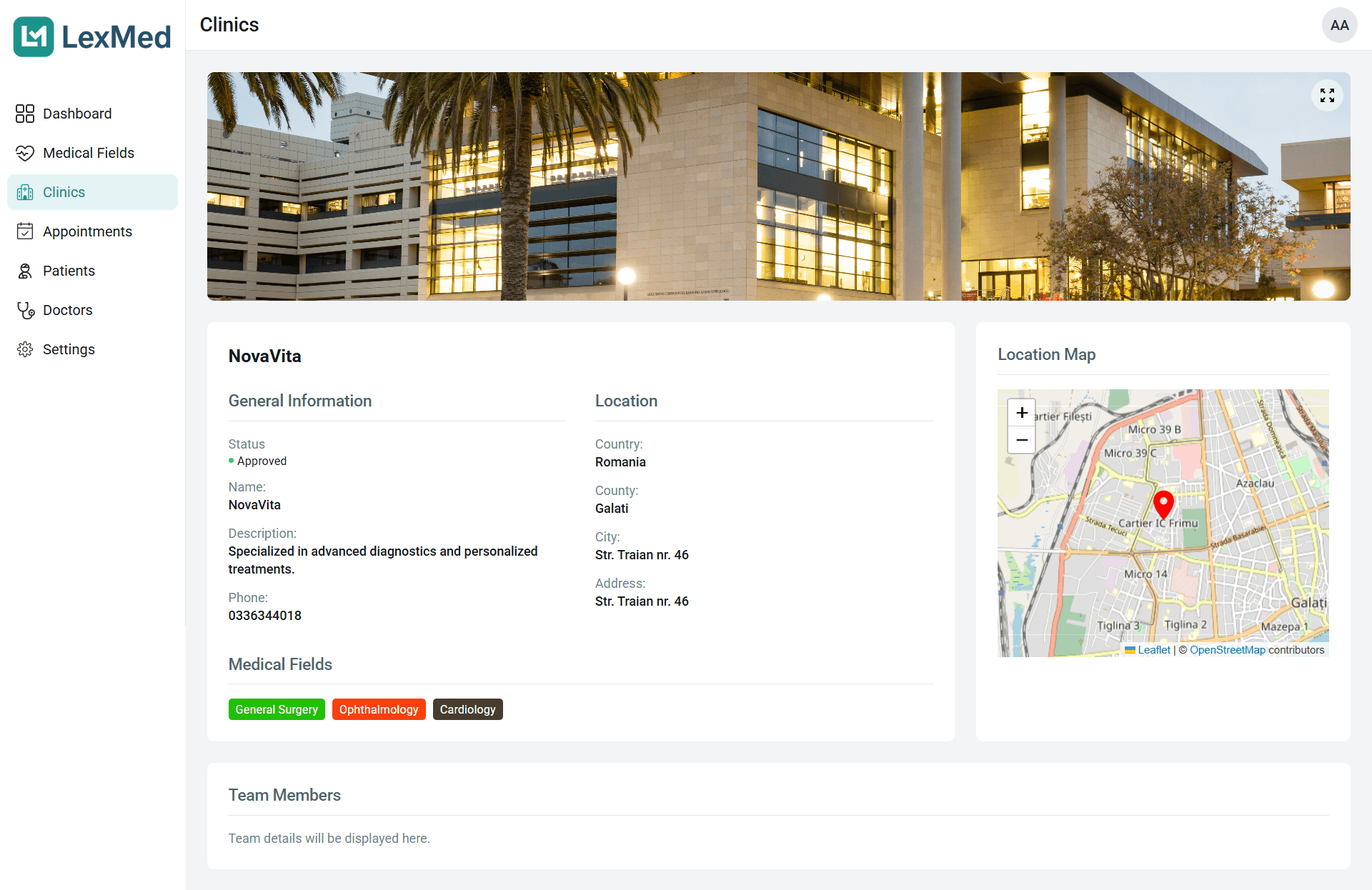The width and height of the screenshot is (1372, 890).
Task: Open the Leaflet attribution link
Action: (x=1153, y=650)
